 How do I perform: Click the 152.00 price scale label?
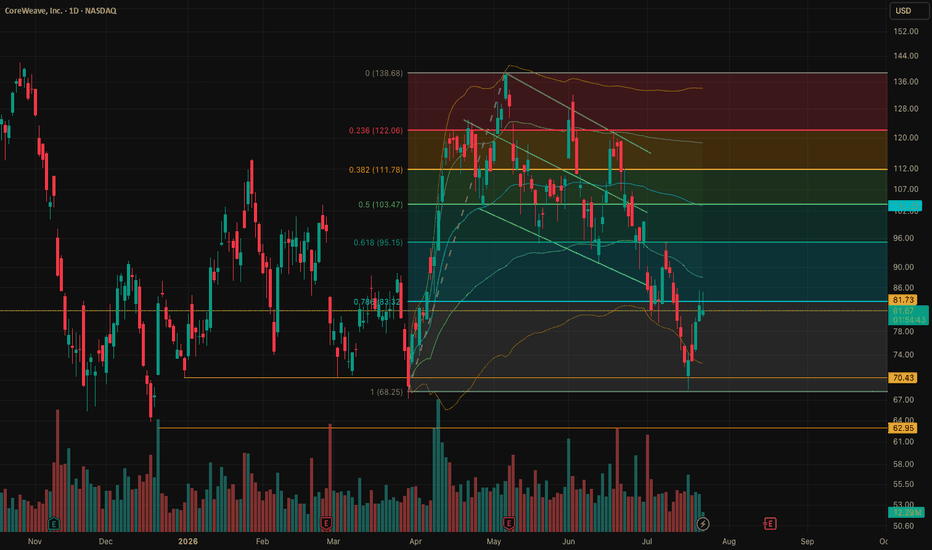tap(906, 31)
